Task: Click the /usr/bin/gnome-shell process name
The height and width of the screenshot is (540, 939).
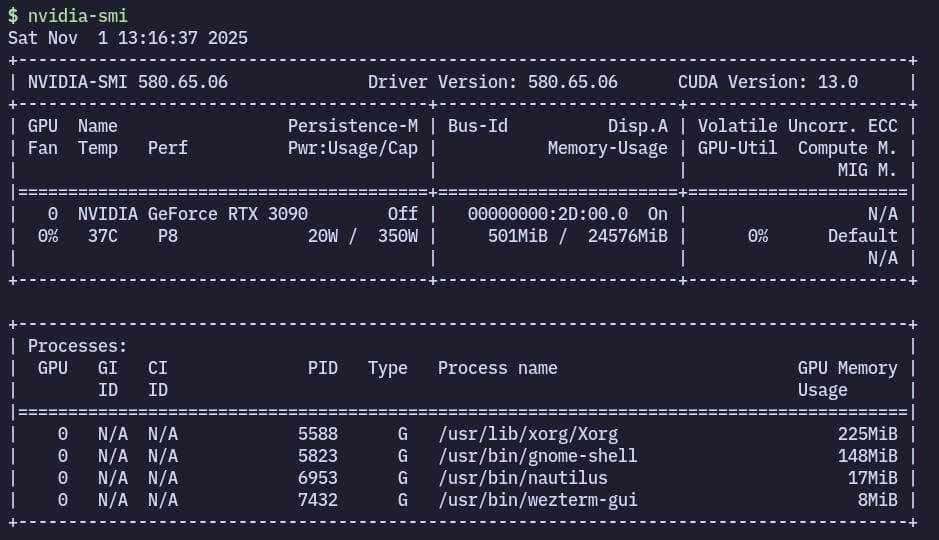Action: pyautogui.click(x=537, y=456)
